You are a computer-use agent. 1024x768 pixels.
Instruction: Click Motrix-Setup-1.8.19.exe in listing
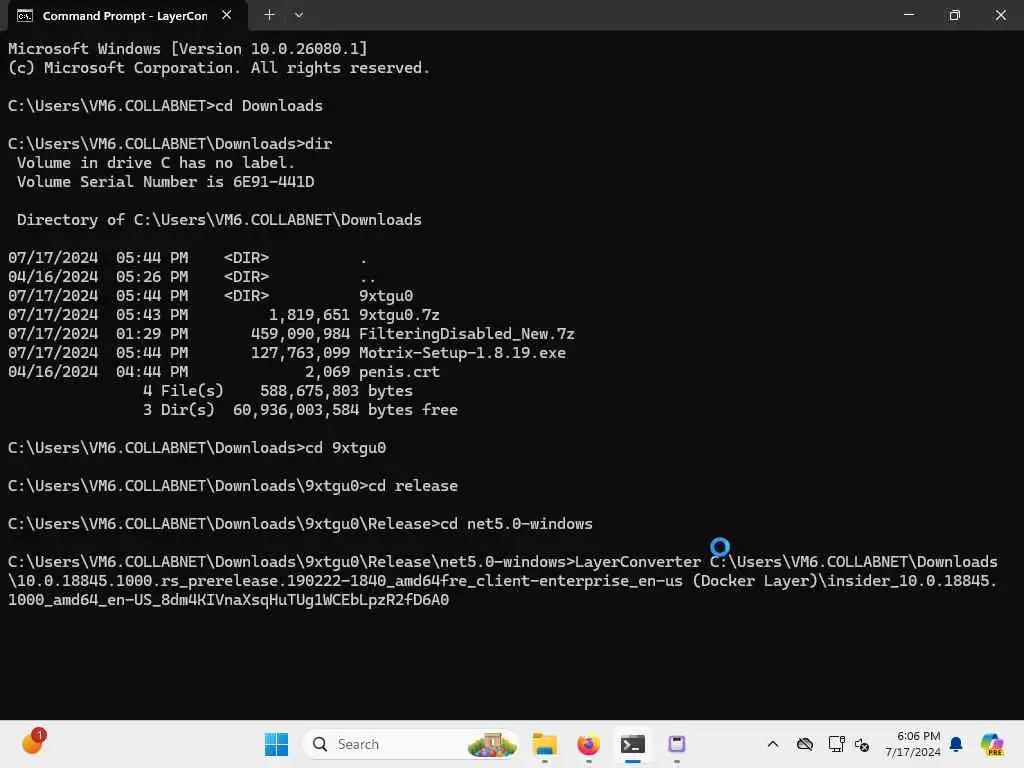coord(462,353)
